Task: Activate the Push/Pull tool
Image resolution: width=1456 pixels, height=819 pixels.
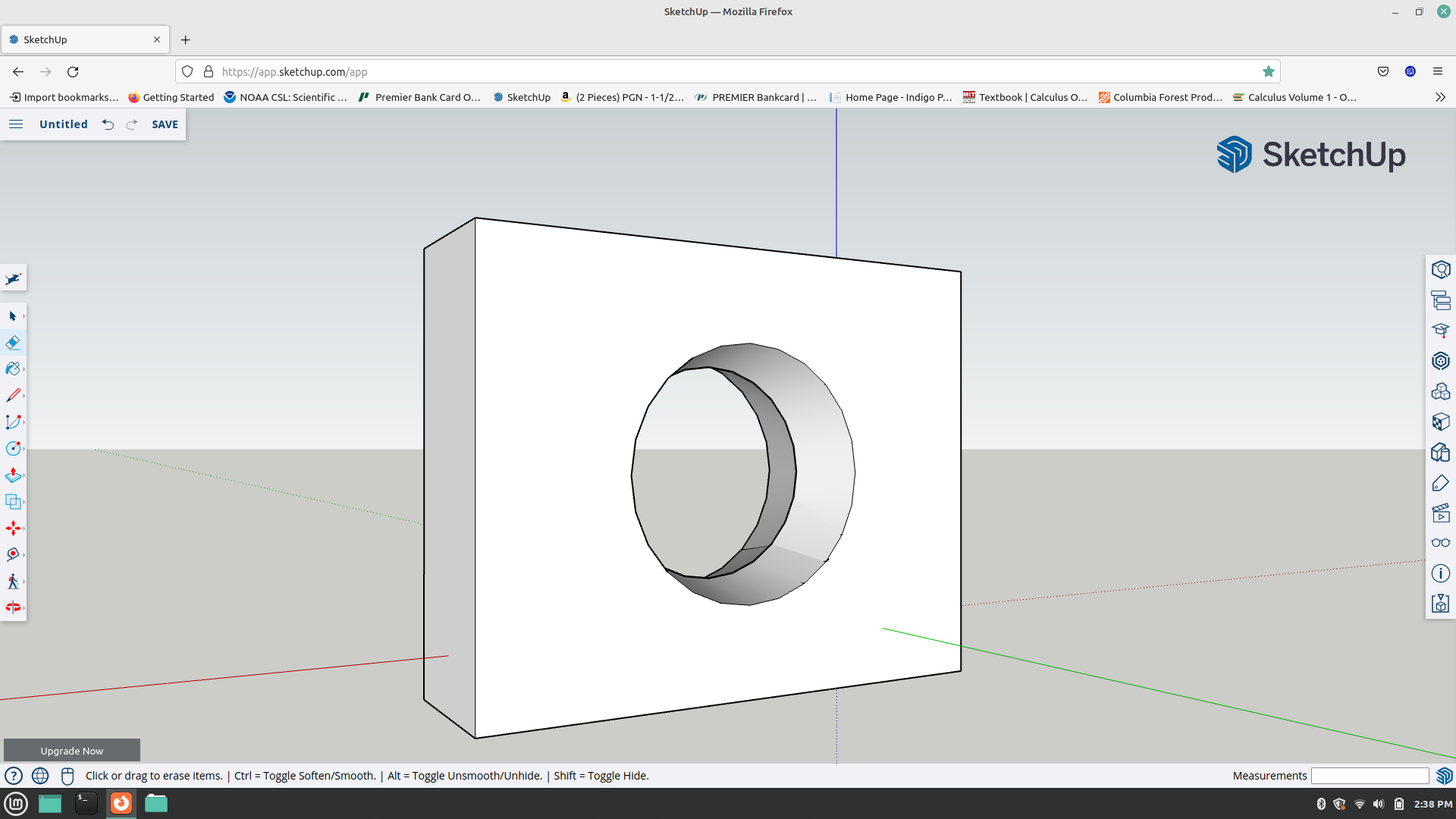Action: [x=13, y=475]
